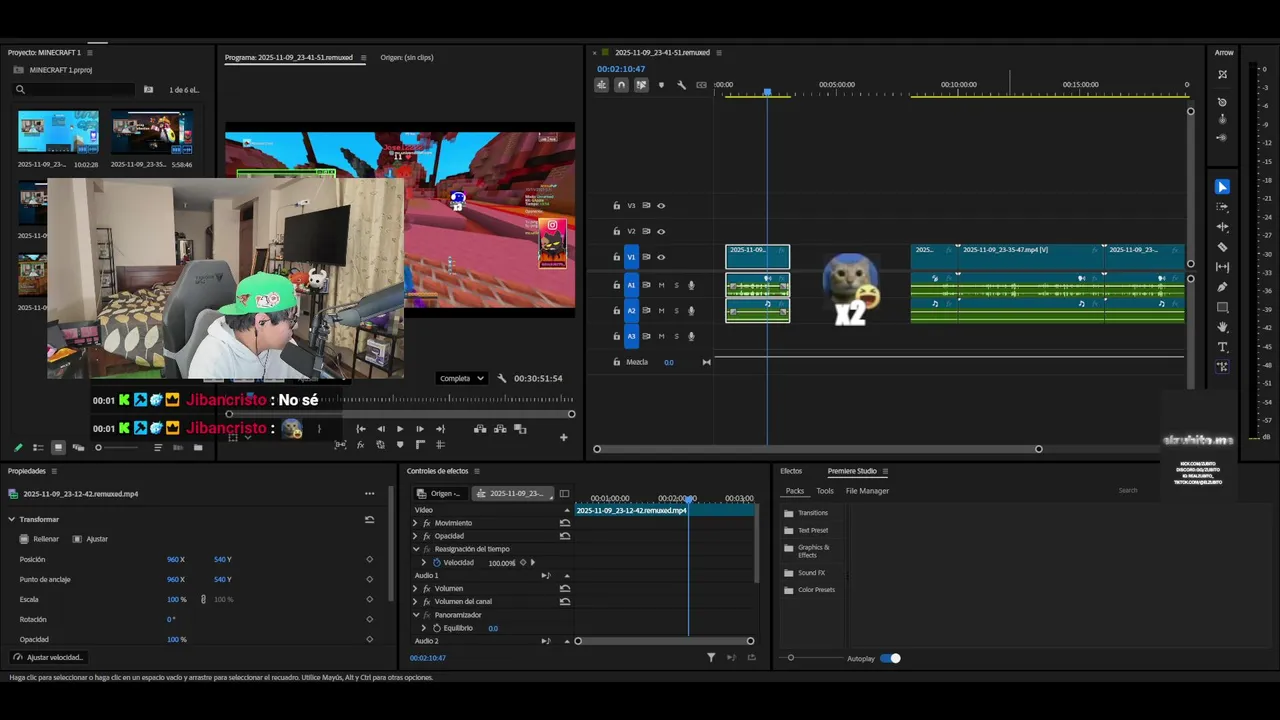The height and width of the screenshot is (720, 1280).
Task: Click the Rellenar button
Action: tap(39, 539)
